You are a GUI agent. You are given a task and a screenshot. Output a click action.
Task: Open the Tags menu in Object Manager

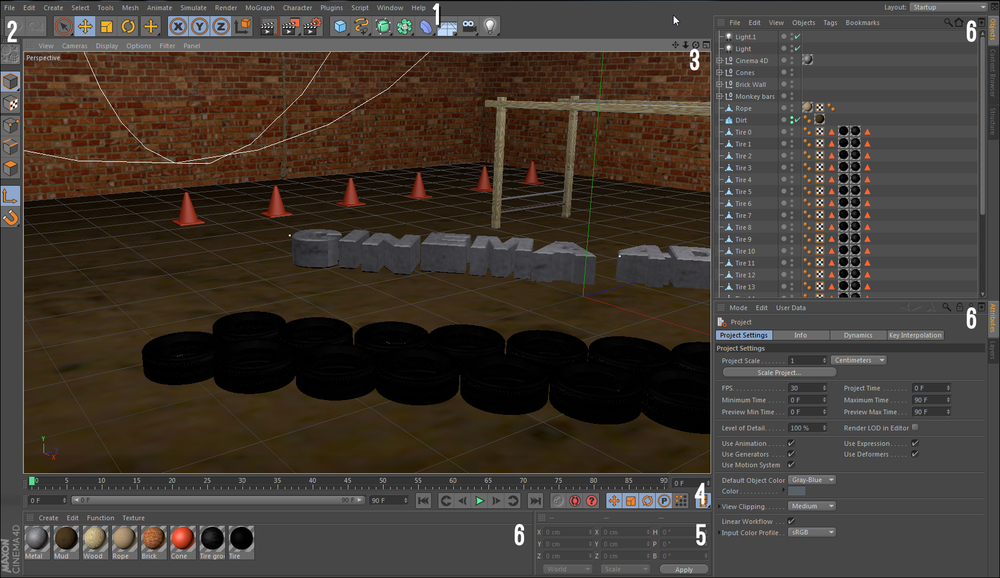[830, 22]
